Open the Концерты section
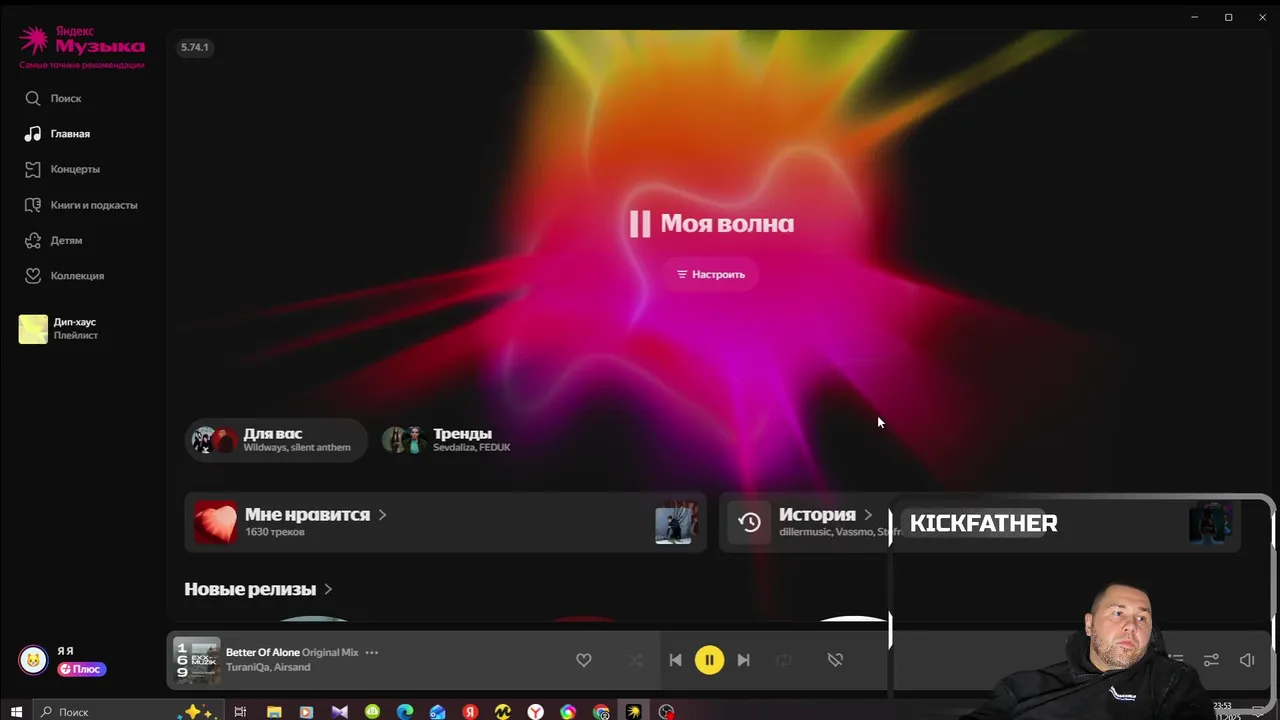The height and width of the screenshot is (720, 1280). [x=62, y=169]
